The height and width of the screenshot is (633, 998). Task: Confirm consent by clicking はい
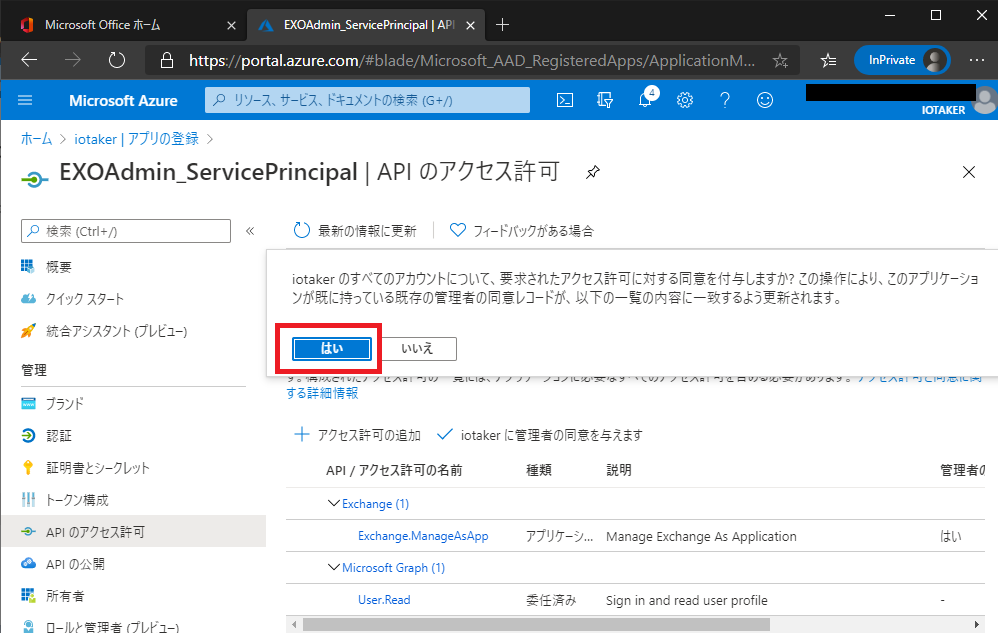[x=331, y=348]
